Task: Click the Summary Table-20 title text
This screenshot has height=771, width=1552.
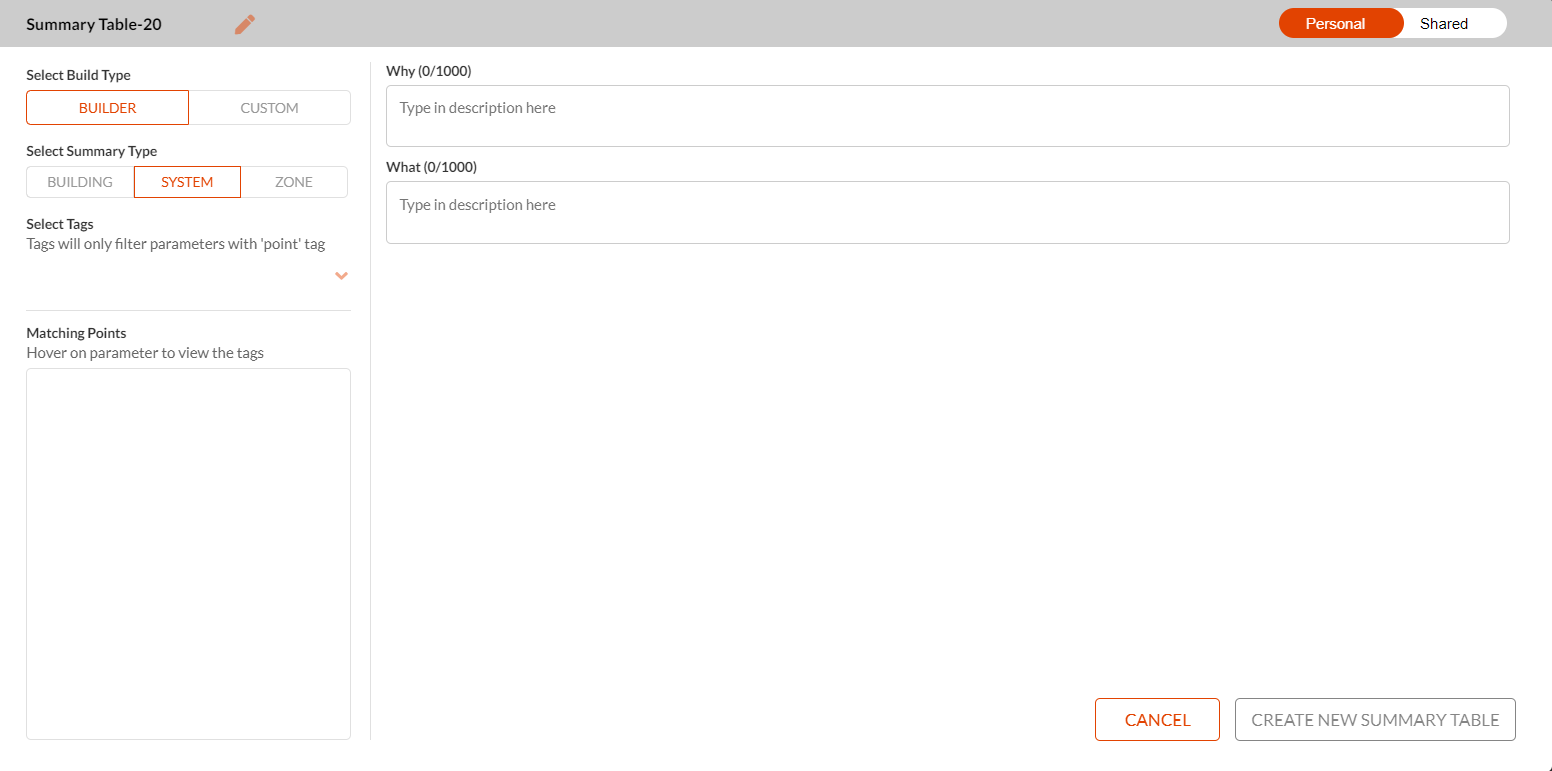Action: tap(94, 25)
